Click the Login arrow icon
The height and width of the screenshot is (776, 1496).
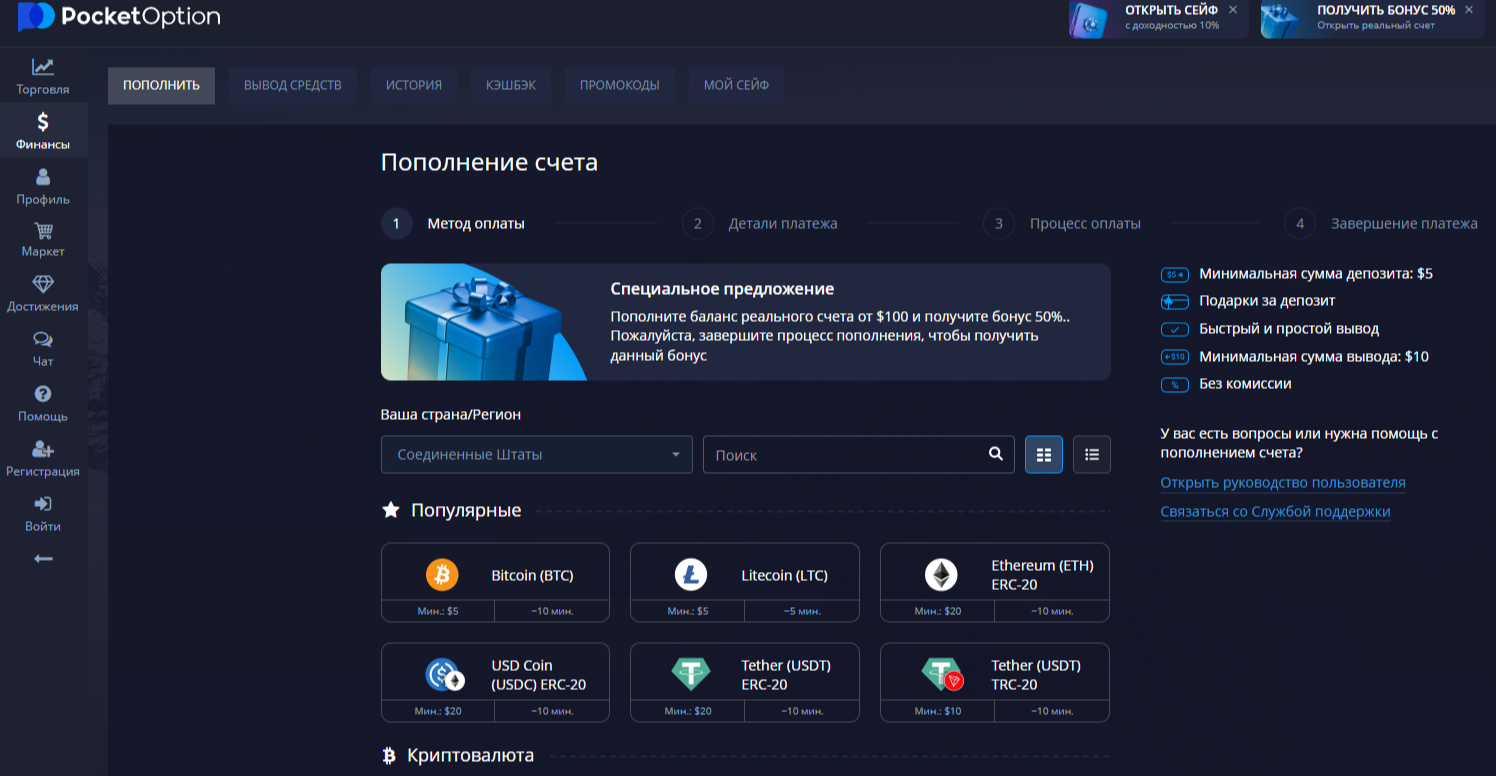tap(42, 504)
